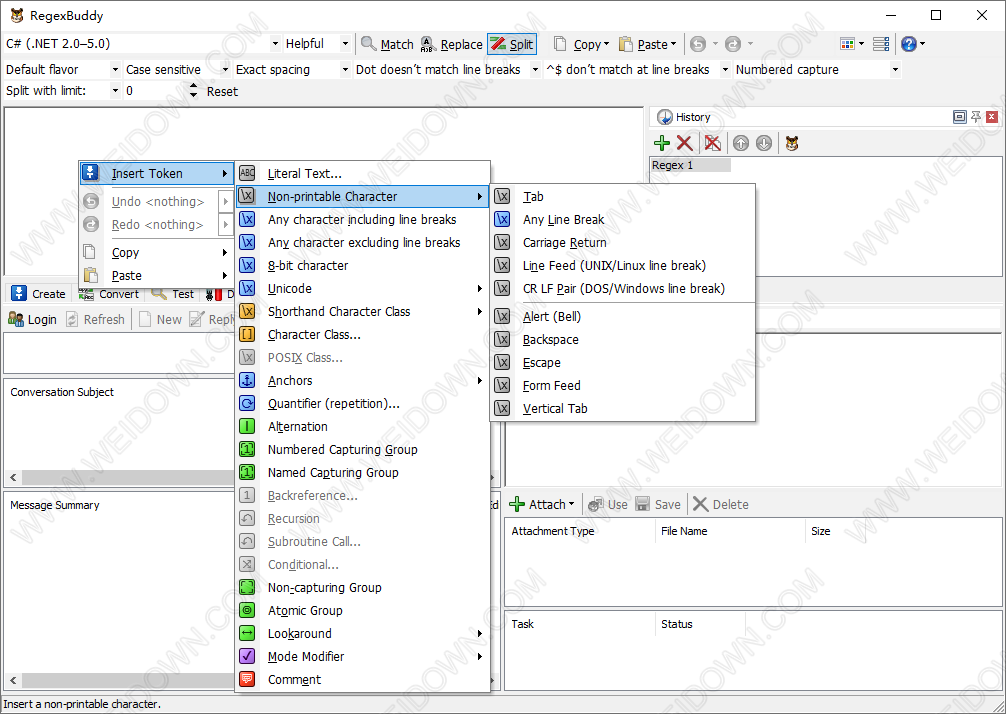Click the Literal Text ABC icon
The image size is (1006, 714).
click(247, 173)
